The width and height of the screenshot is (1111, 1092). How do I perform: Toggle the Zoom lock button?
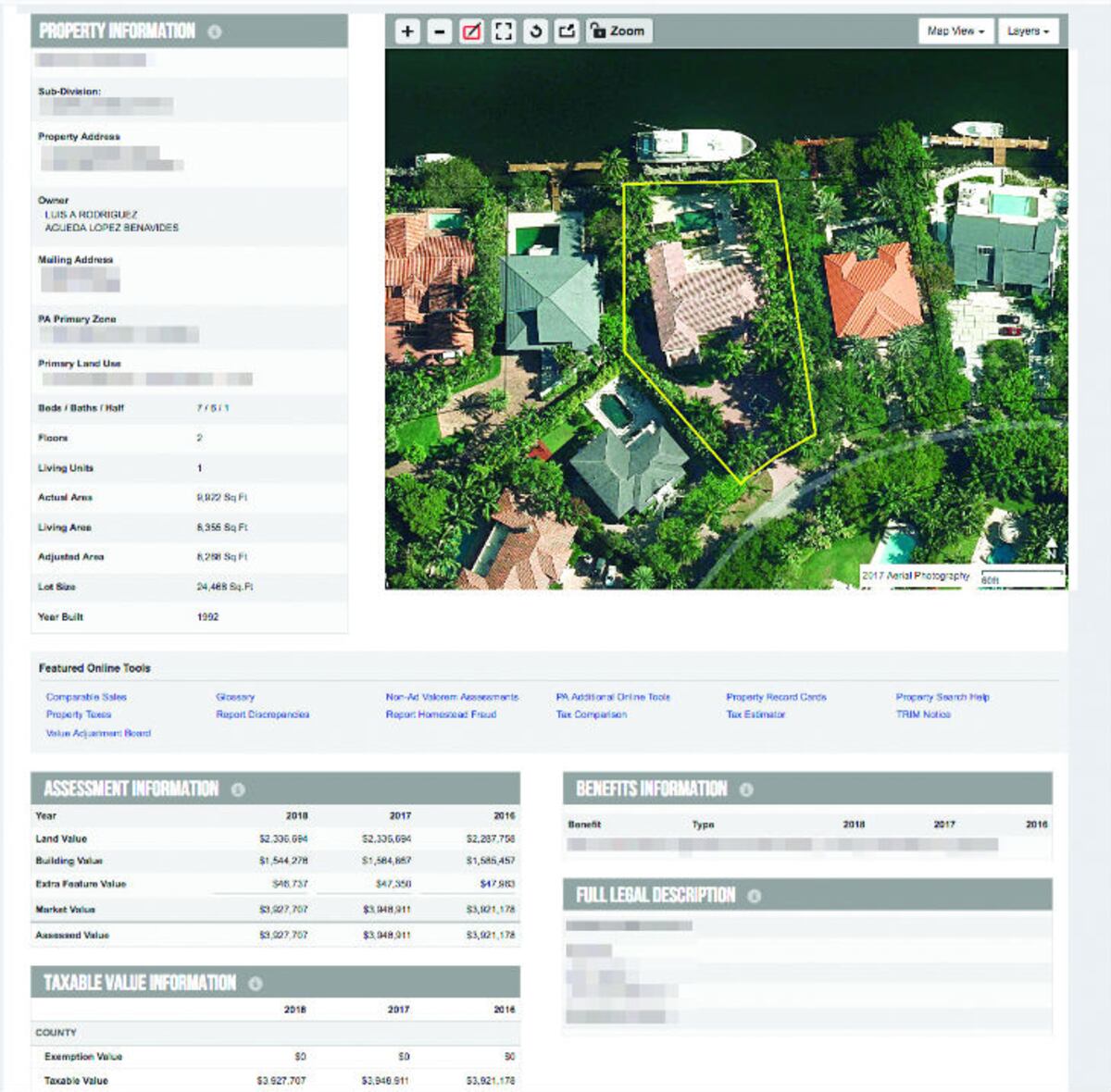coord(618,31)
